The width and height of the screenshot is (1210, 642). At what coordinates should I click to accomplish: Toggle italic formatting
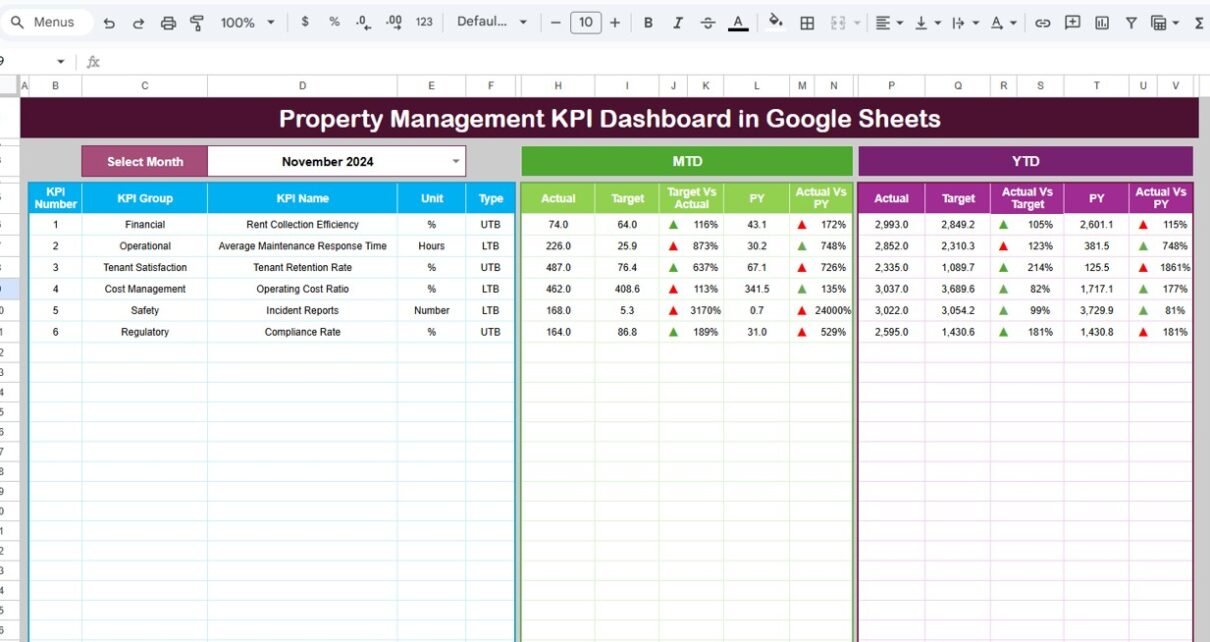pos(678,22)
